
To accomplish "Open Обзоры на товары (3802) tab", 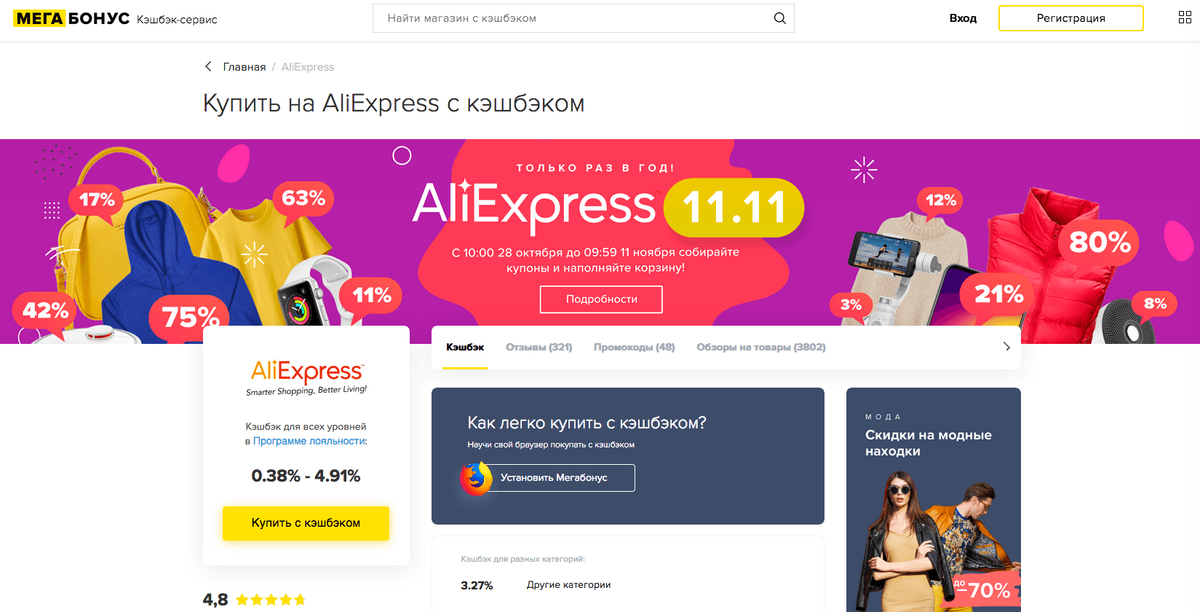I will tap(760, 347).
